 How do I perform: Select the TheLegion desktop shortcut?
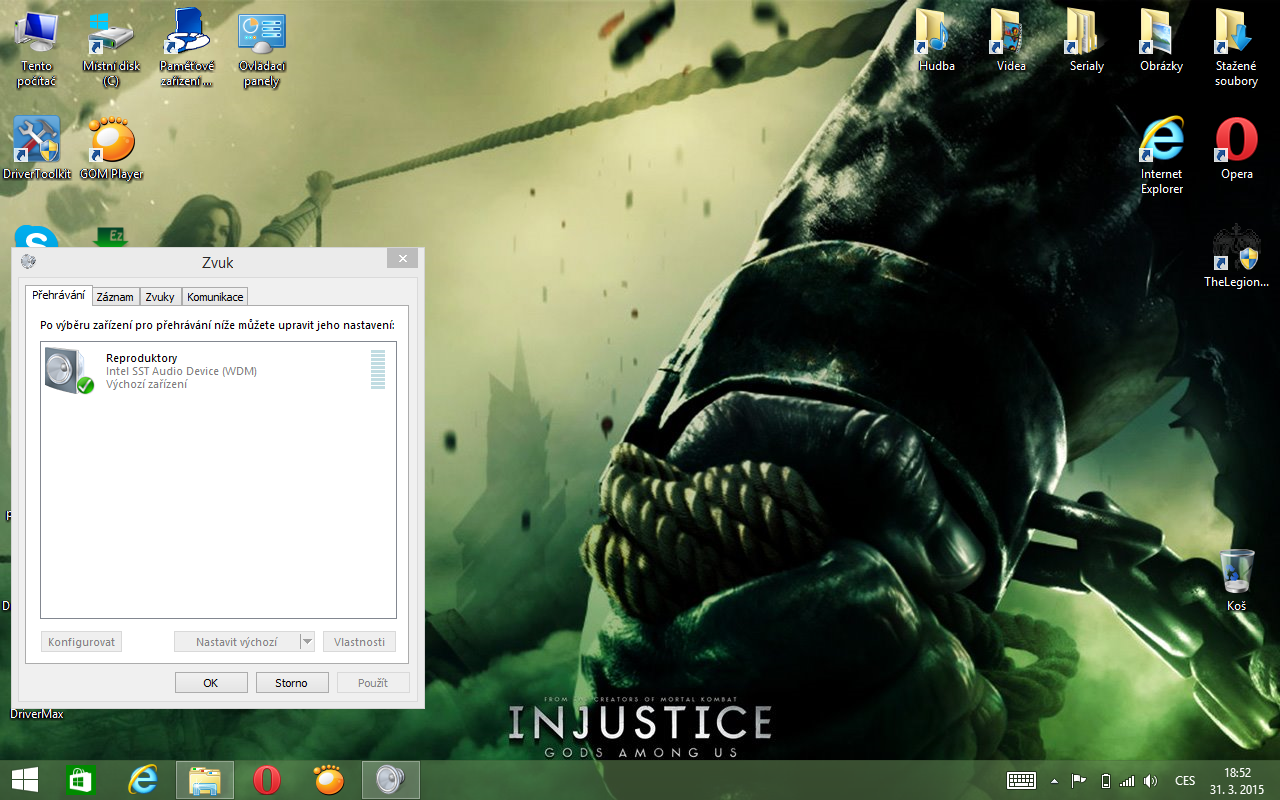click(1236, 257)
